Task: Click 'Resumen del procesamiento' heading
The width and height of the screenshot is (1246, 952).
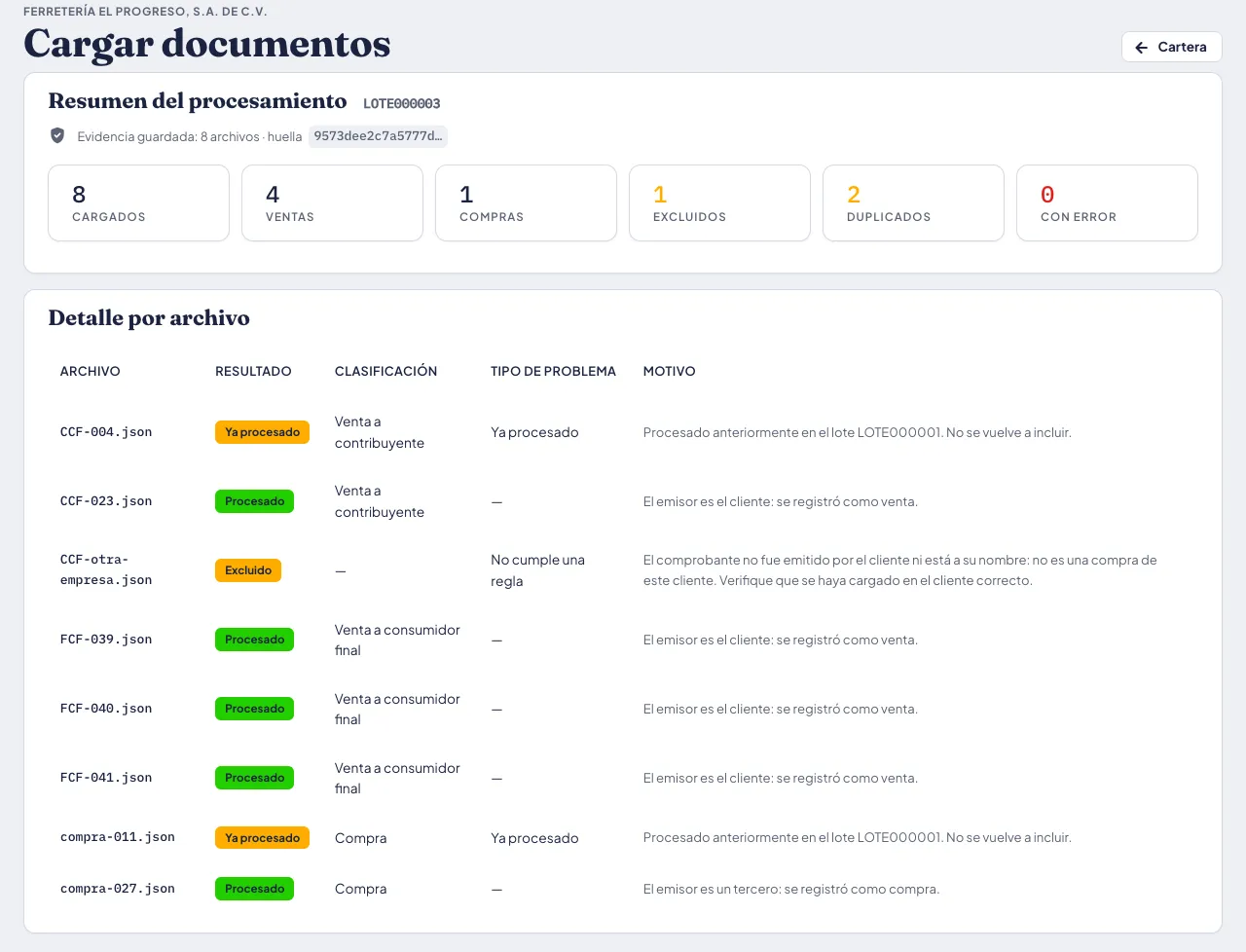Action: (198, 101)
